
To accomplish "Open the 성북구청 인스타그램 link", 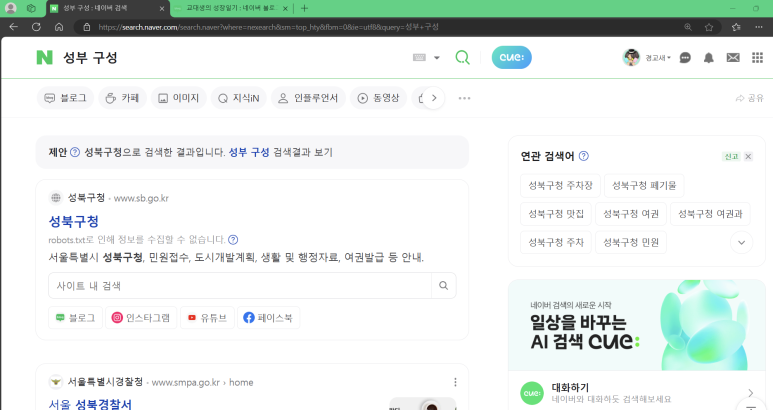I will pos(141,318).
